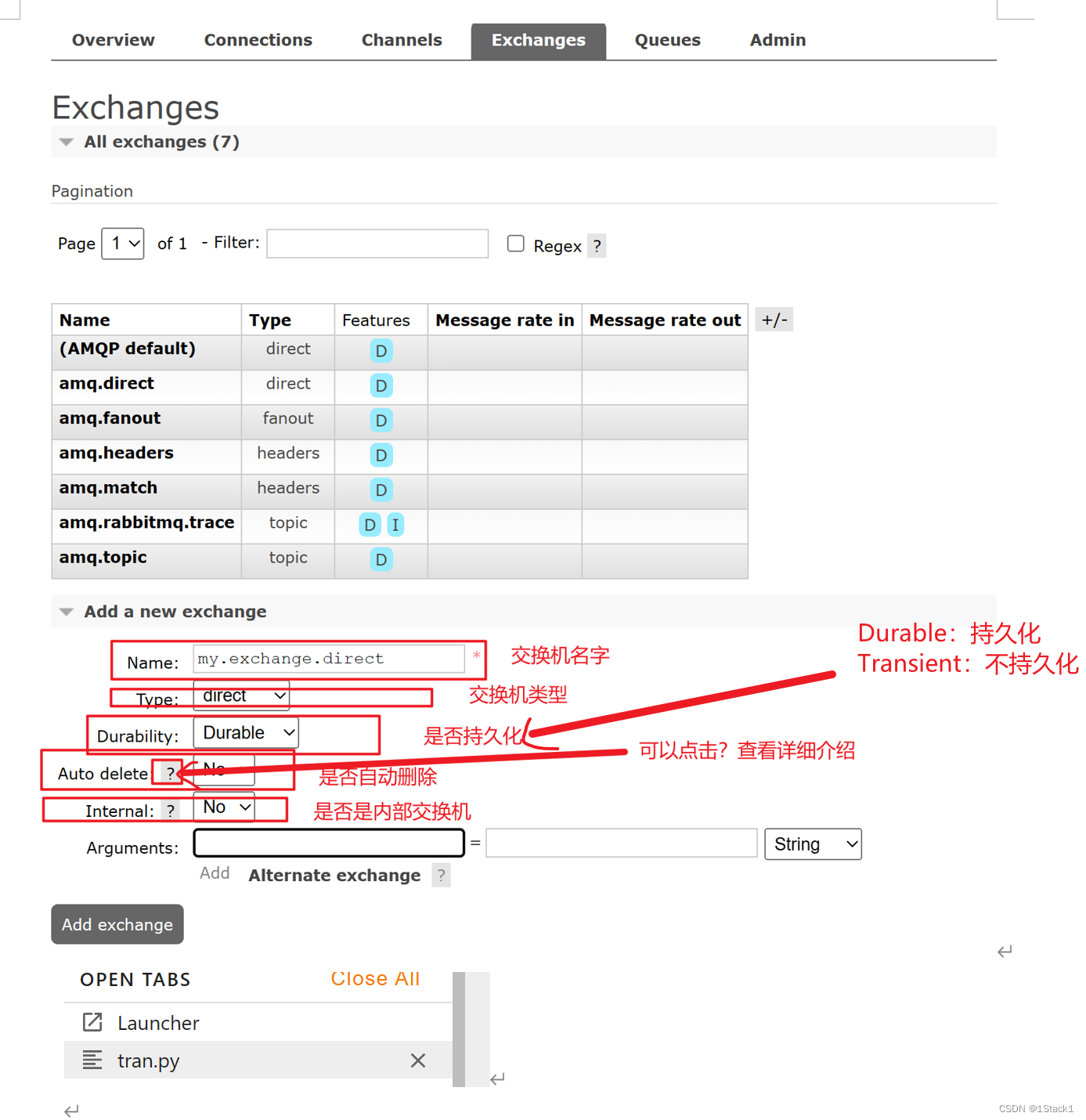Click the D durable badge for AMQP default

381,351
